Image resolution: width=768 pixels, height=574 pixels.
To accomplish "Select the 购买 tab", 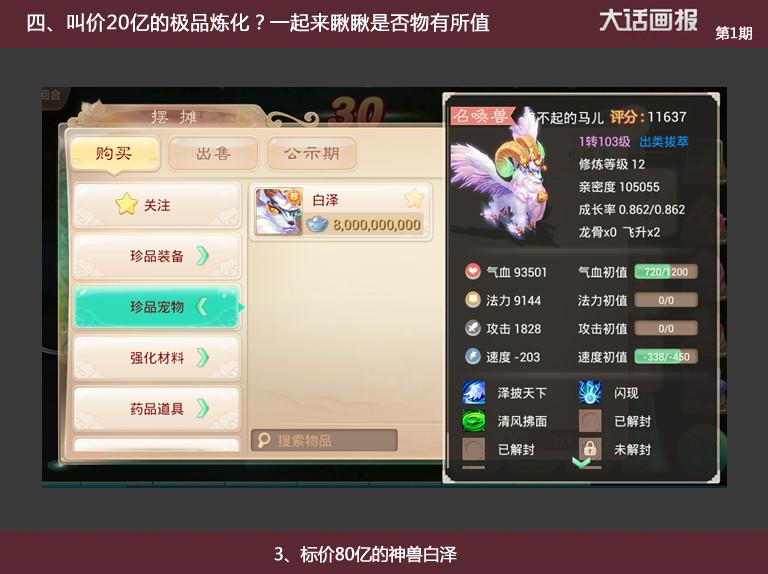I will pos(115,154).
